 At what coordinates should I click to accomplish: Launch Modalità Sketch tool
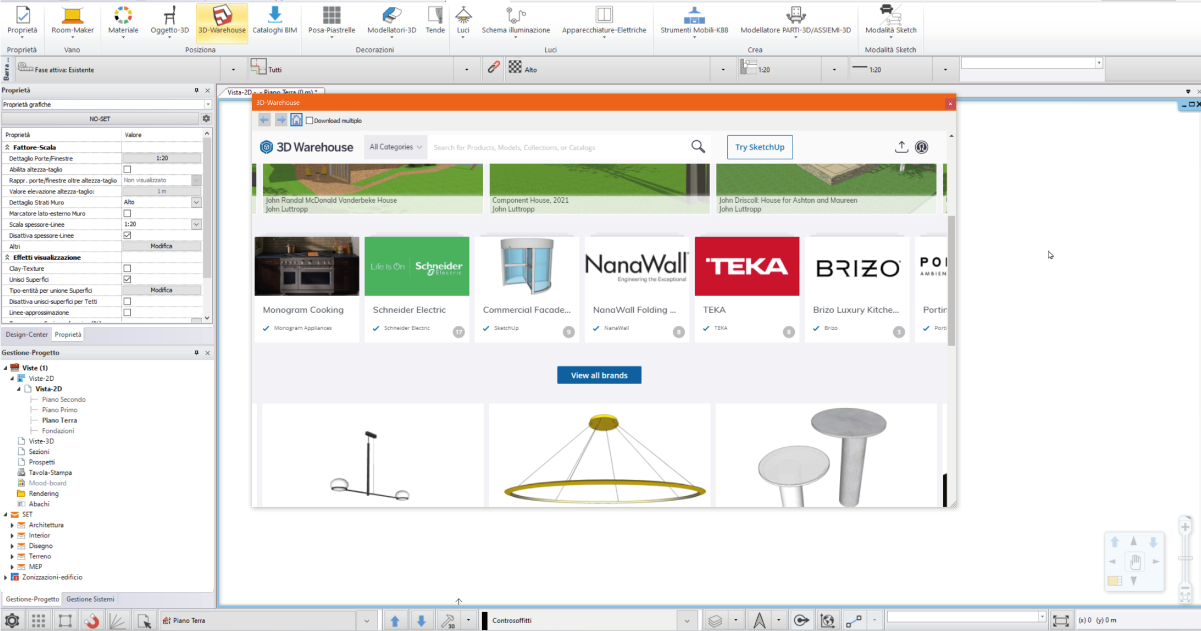pos(892,20)
